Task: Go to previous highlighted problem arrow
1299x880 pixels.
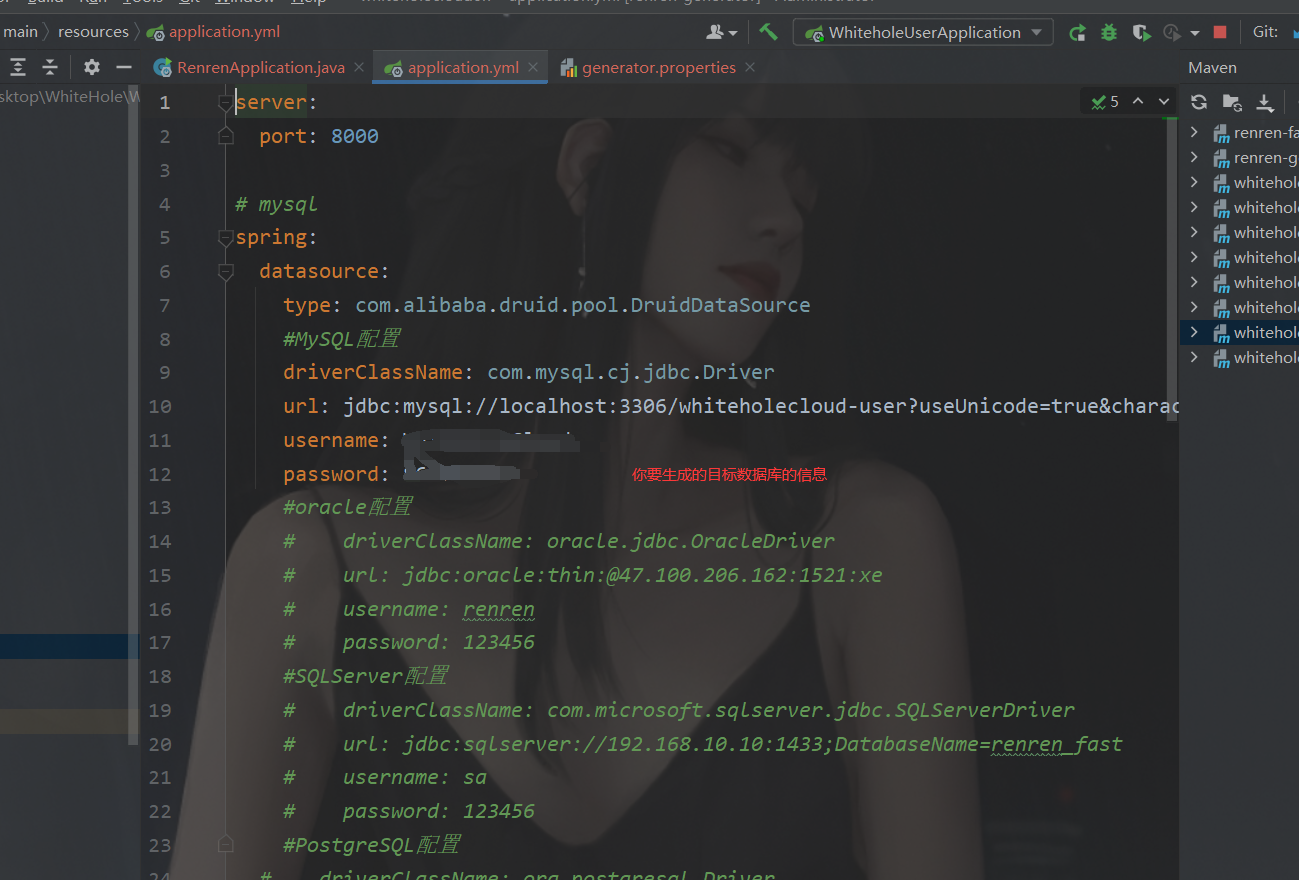Action: (x=1137, y=101)
